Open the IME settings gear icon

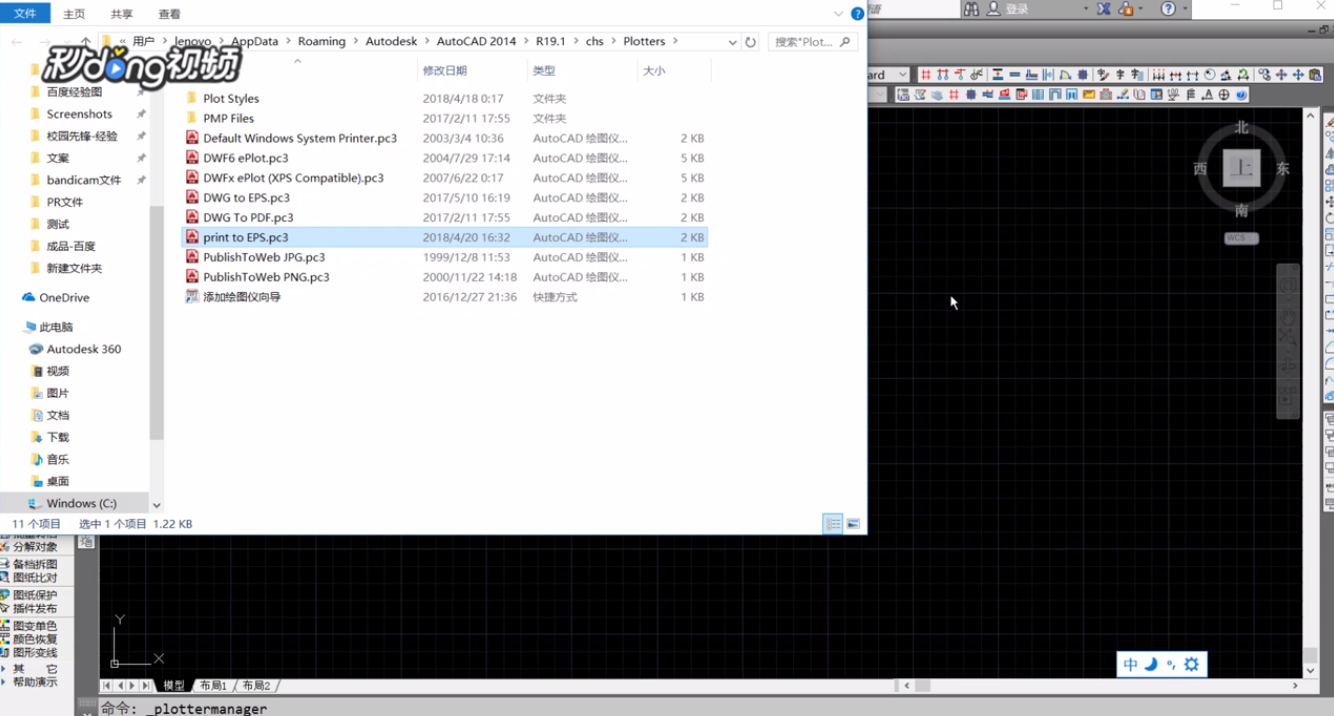1191,664
